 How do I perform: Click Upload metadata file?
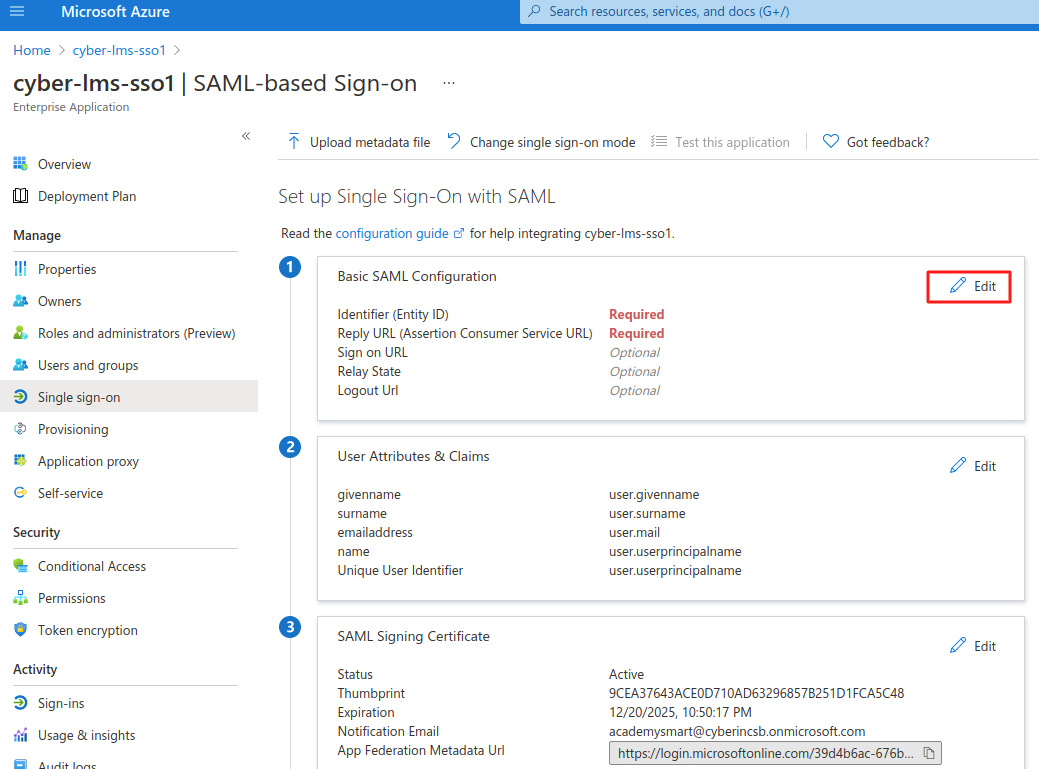(x=359, y=142)
